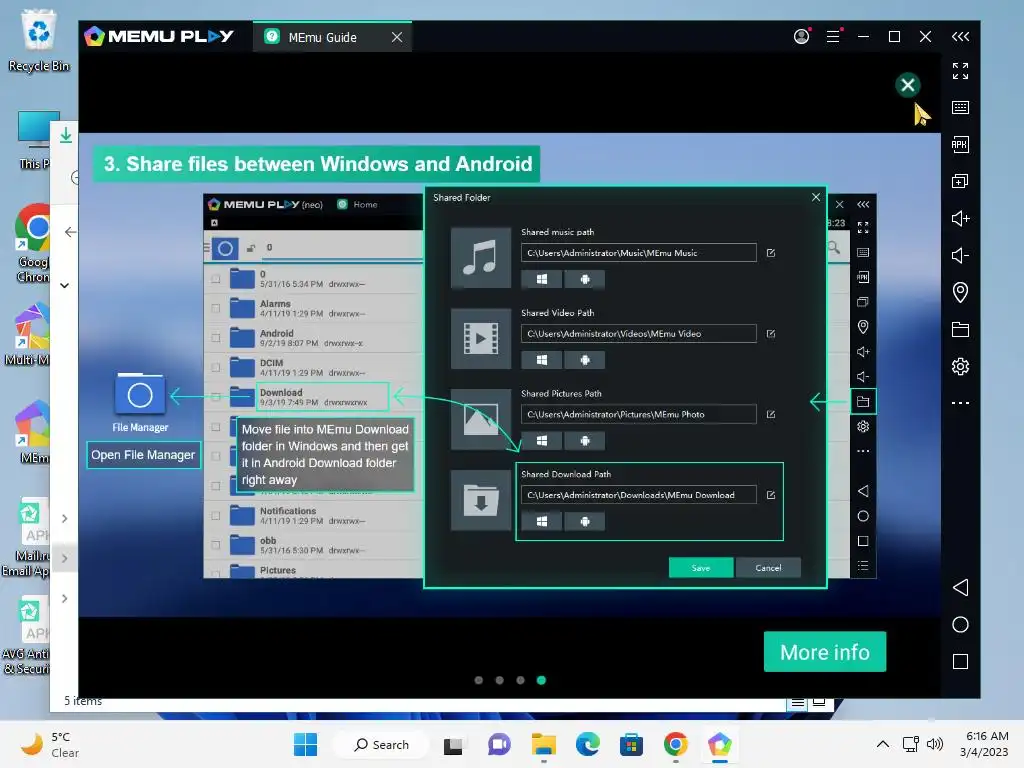
Task: Select the This PC desktop icon
Action: (35, 140)
